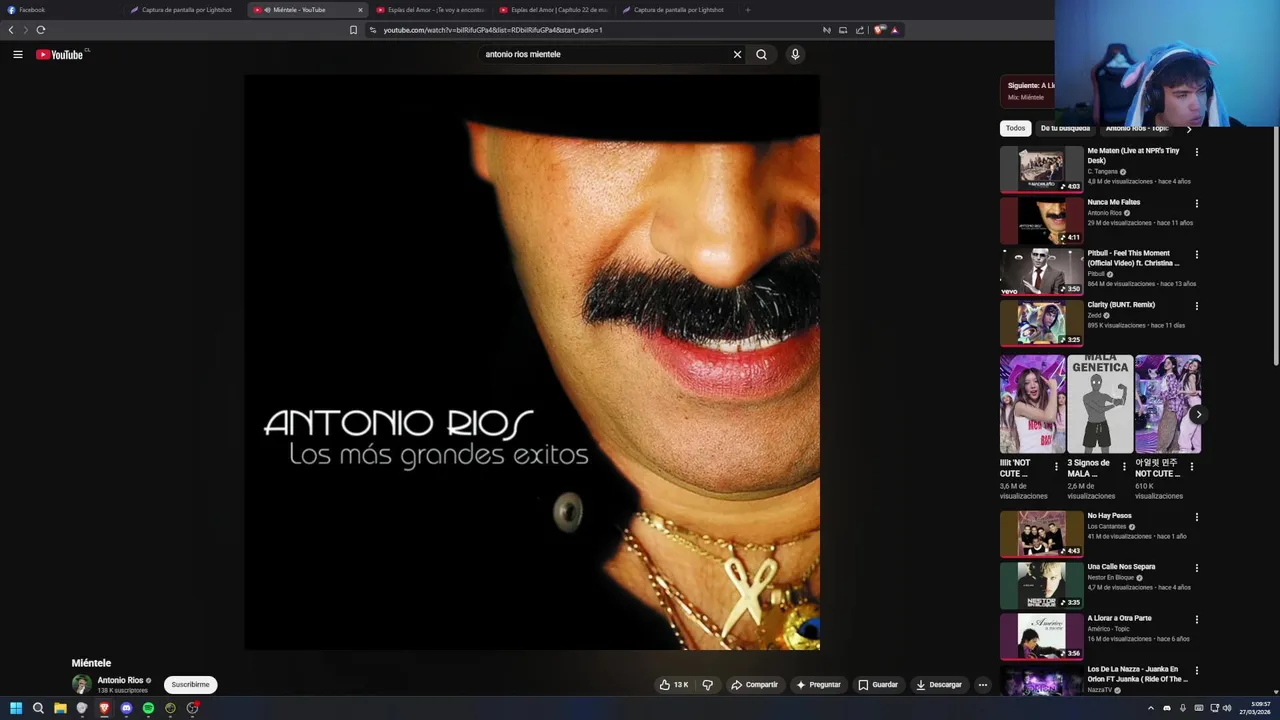Clear the search box text

click(737, 55)
